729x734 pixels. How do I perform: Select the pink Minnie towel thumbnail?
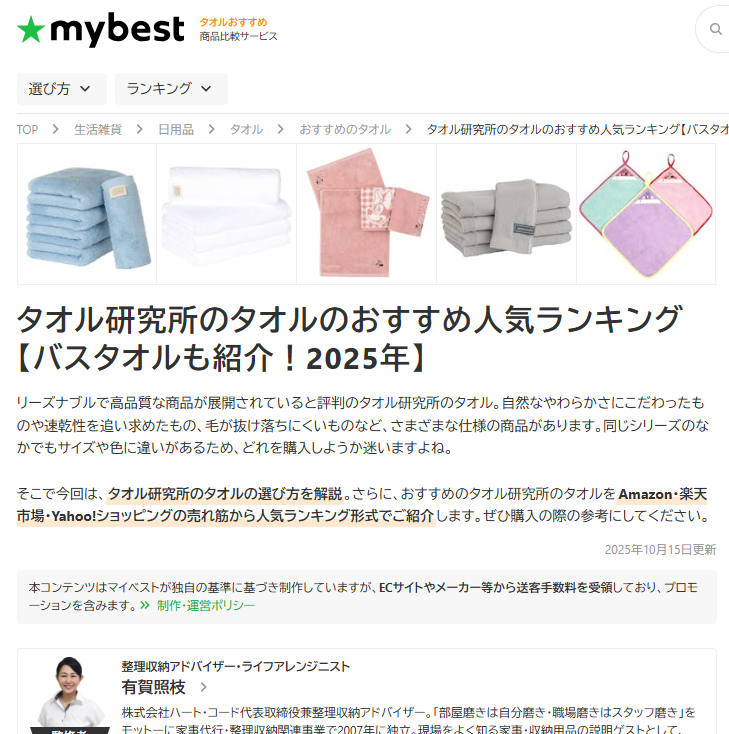[367, 214]
